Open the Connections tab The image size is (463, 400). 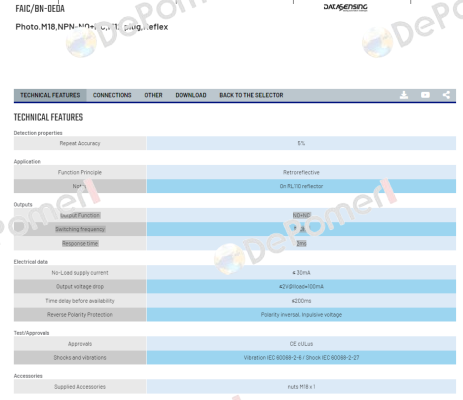(112, 95)
